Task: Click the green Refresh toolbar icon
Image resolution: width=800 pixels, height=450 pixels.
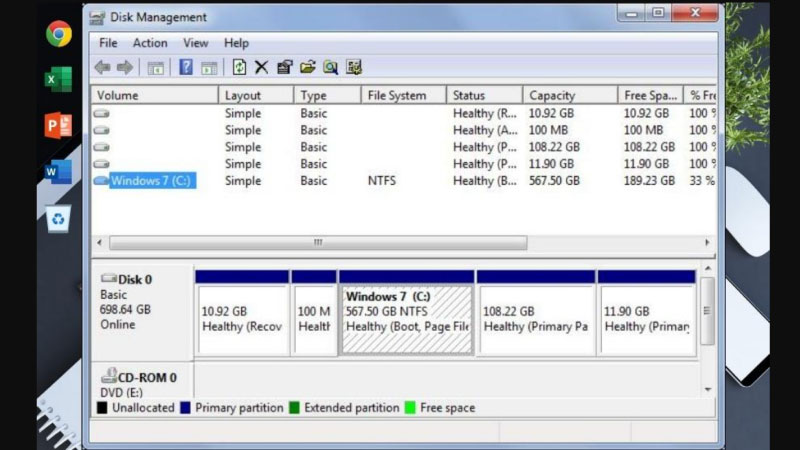Action: coord(239,67)
